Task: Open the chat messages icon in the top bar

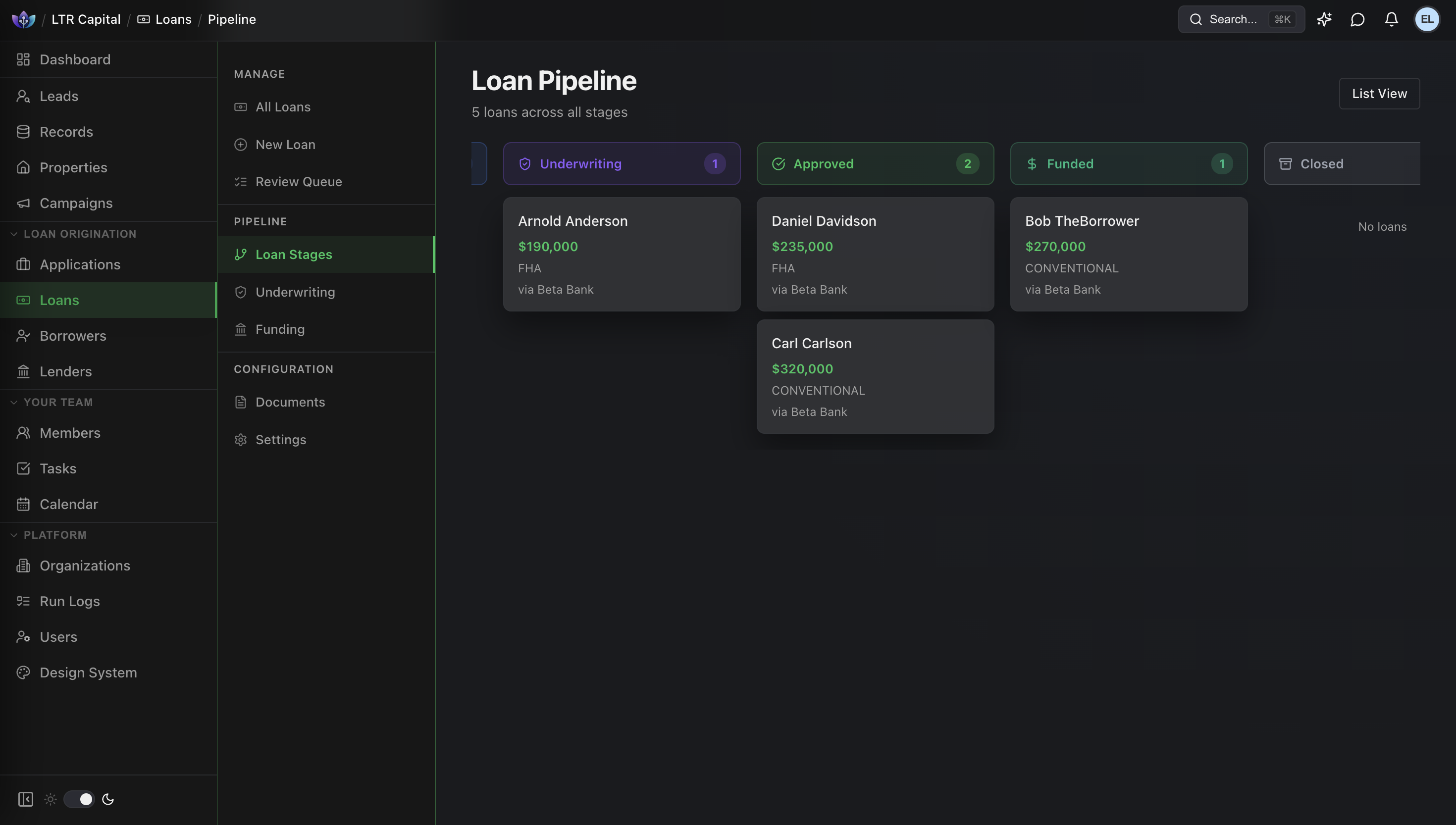Action: [1358, 19]
